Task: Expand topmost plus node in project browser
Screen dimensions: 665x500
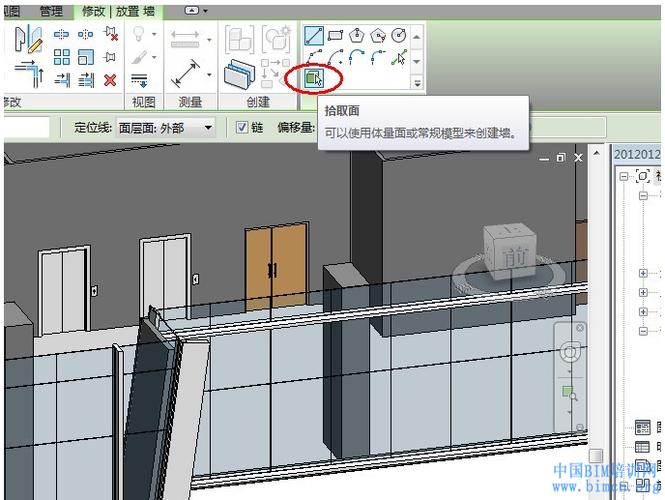Action: click(x=643, y=274)
